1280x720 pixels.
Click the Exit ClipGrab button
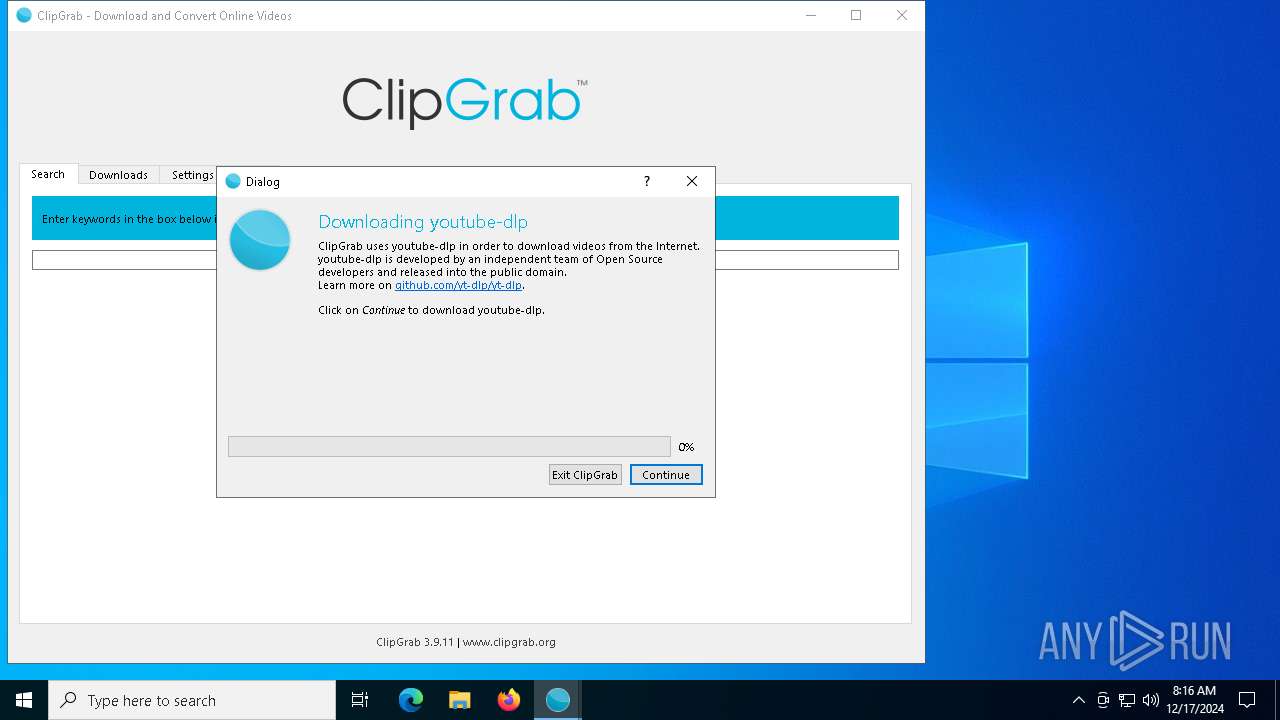click(585, 475)
